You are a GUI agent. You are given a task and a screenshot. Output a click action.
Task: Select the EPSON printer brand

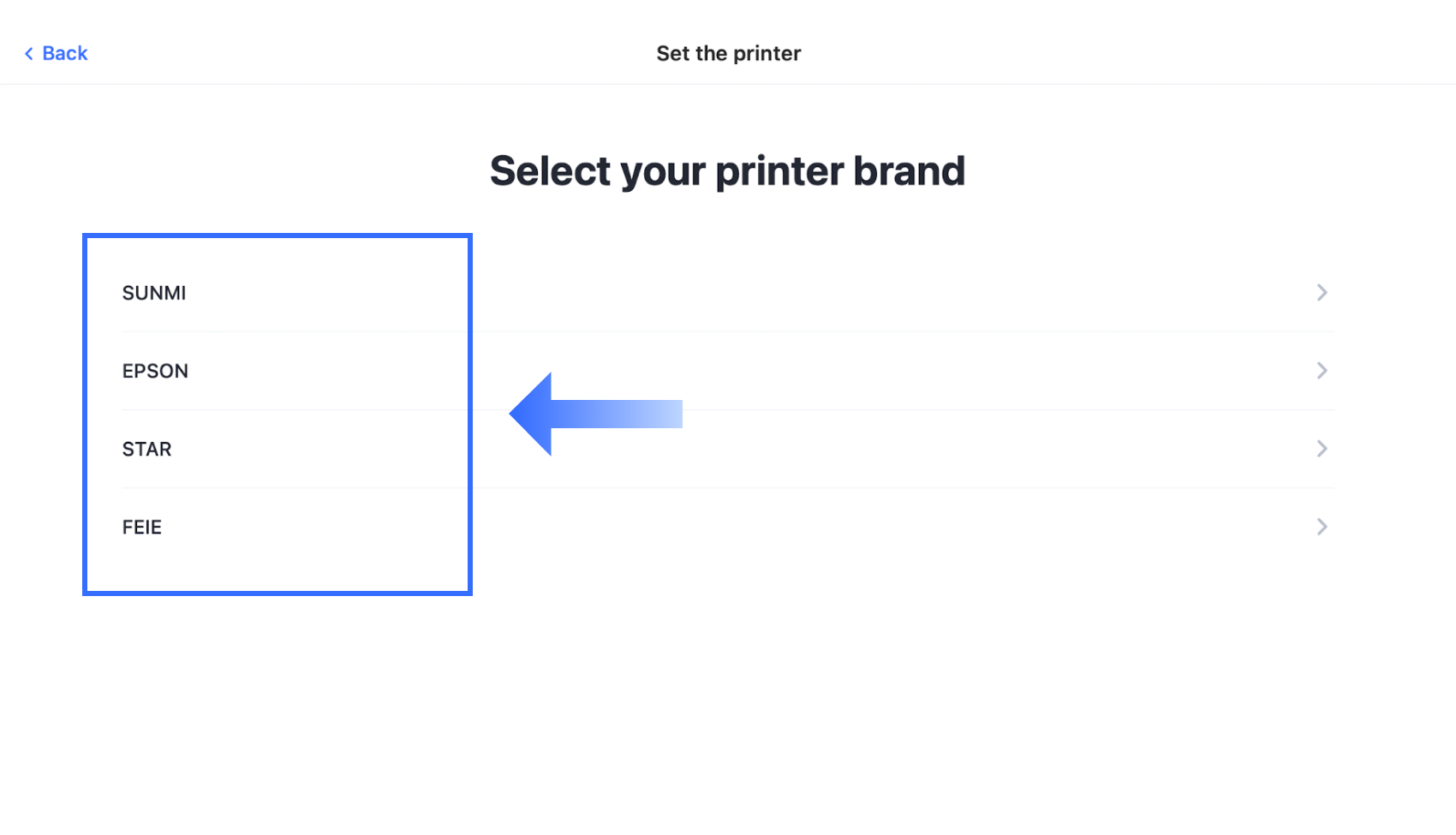[155, 370]
